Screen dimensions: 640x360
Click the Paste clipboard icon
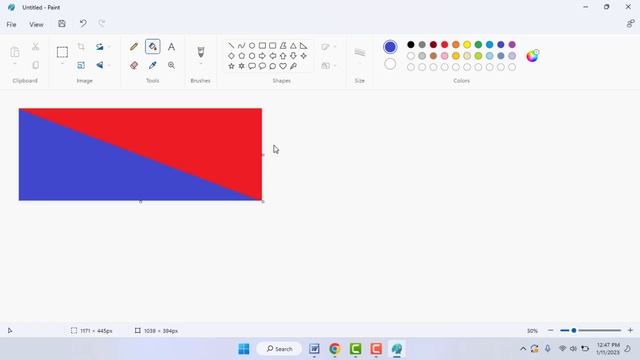(x=15, y=52)
